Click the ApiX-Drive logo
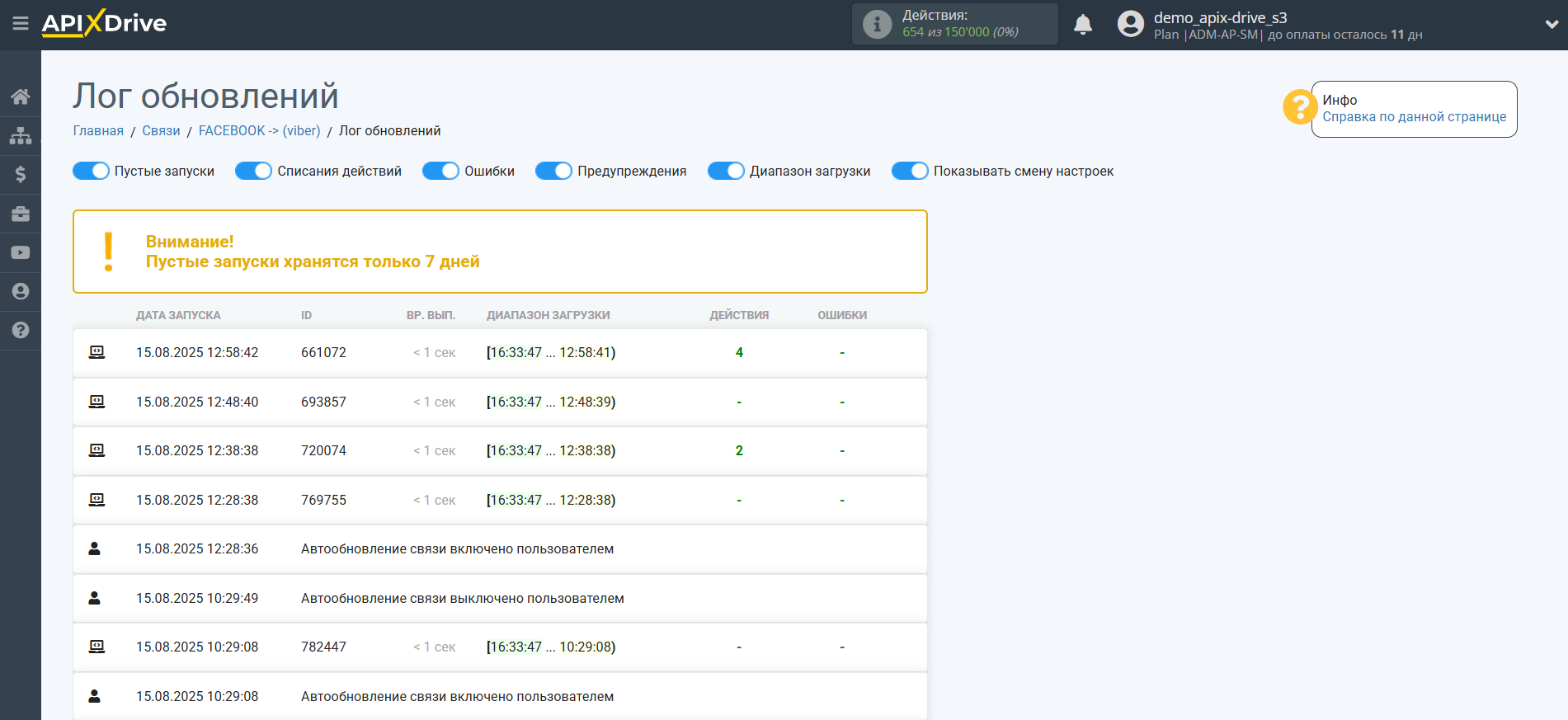This screenshot has width=1568, height=720. pyautogui.click(x=104, y=23)
